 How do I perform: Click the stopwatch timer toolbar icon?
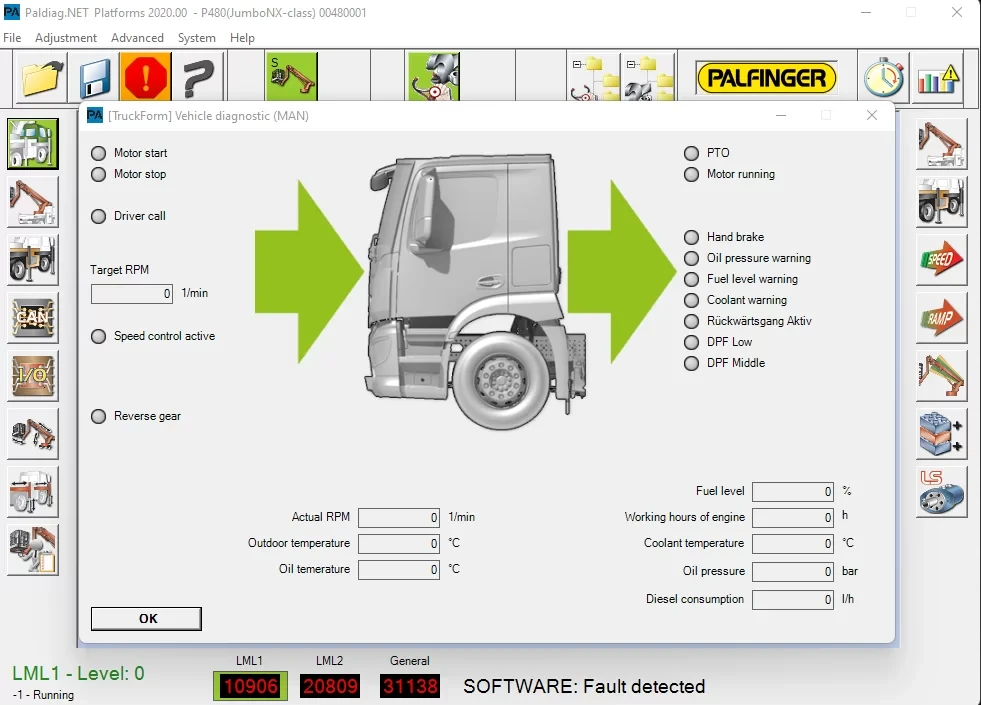(885, 77)
